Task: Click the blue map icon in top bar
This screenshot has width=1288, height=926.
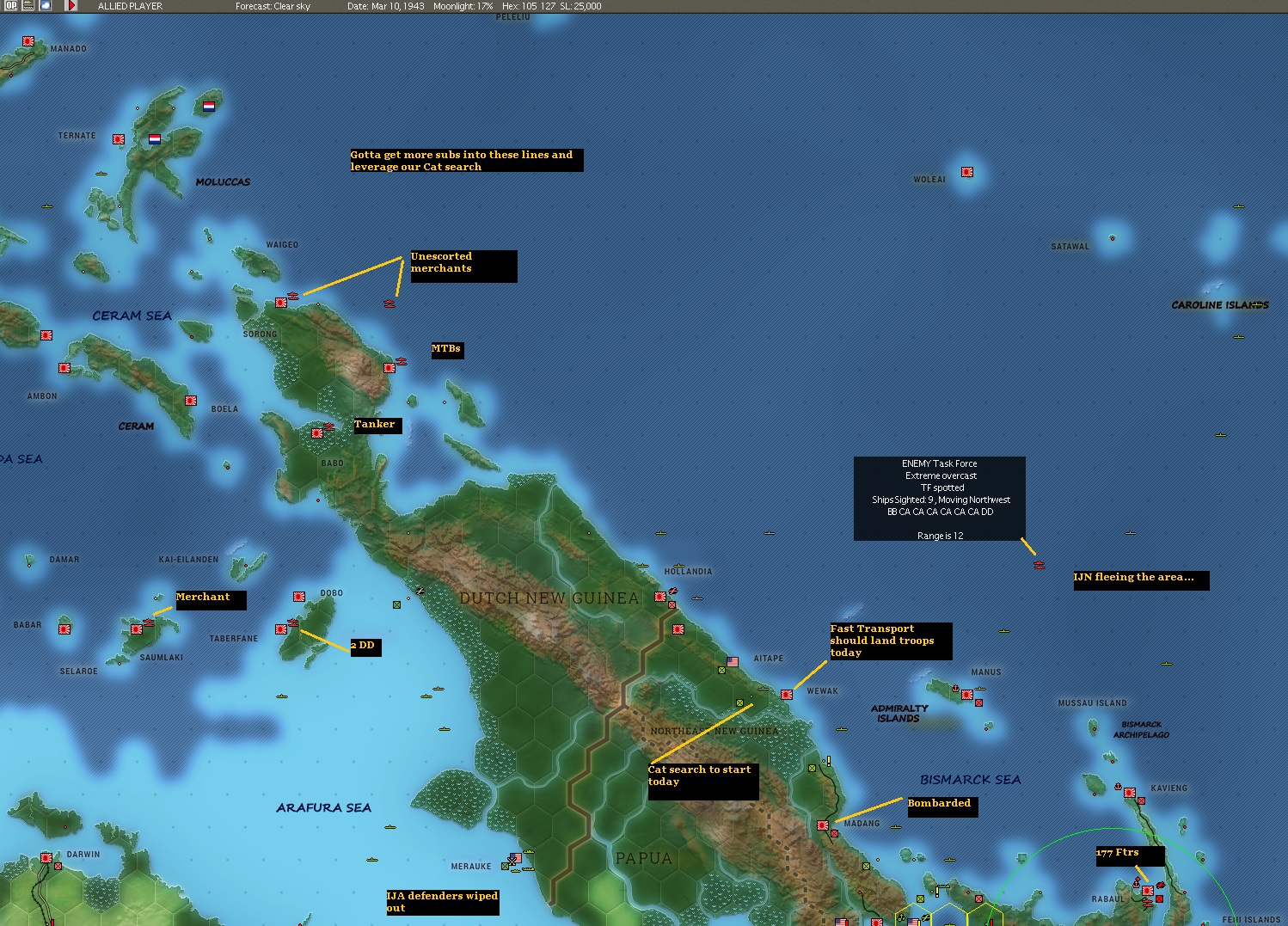Action: pyautogui.click(x=46, y=5)
